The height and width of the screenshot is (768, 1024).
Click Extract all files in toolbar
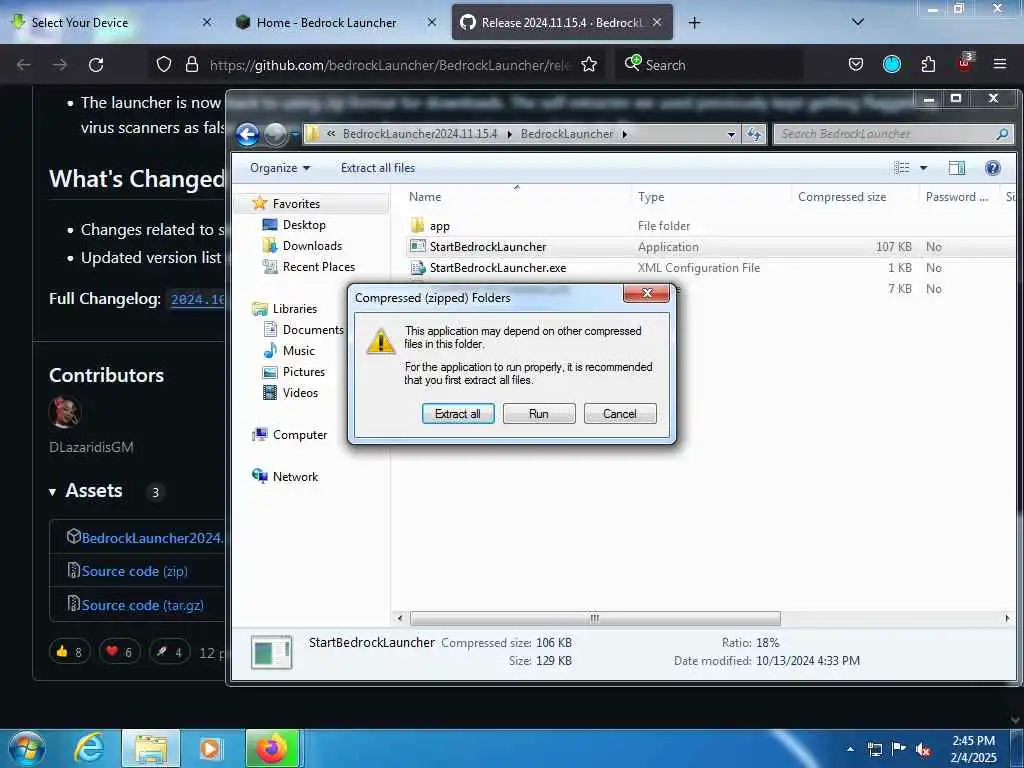[377, 168]
